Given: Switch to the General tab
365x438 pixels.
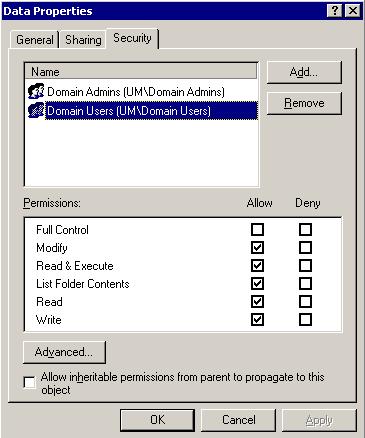Looking at the screenshot, I should [x=35, y=40].
